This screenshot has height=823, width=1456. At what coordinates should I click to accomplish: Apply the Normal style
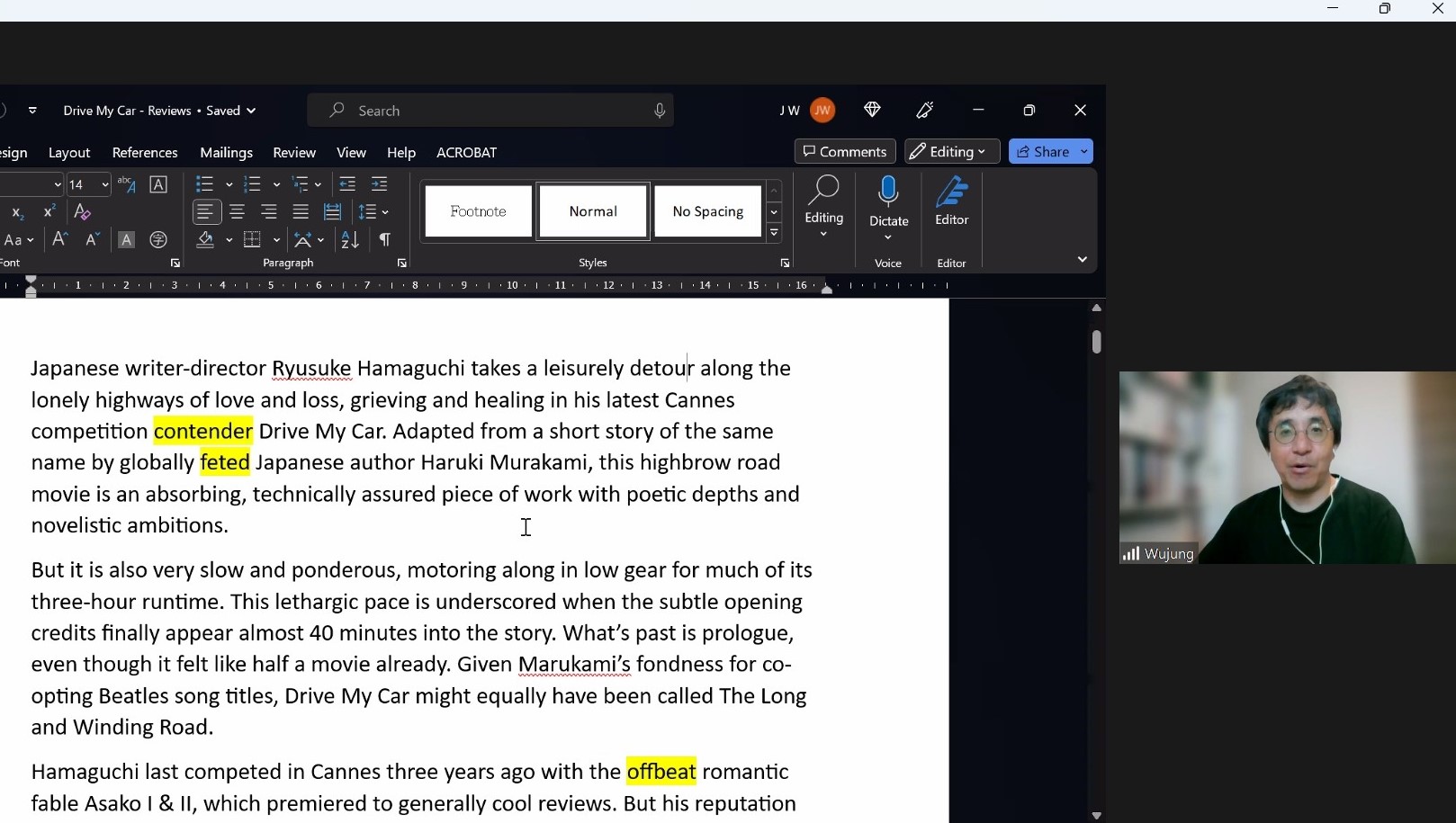(593, 211)
